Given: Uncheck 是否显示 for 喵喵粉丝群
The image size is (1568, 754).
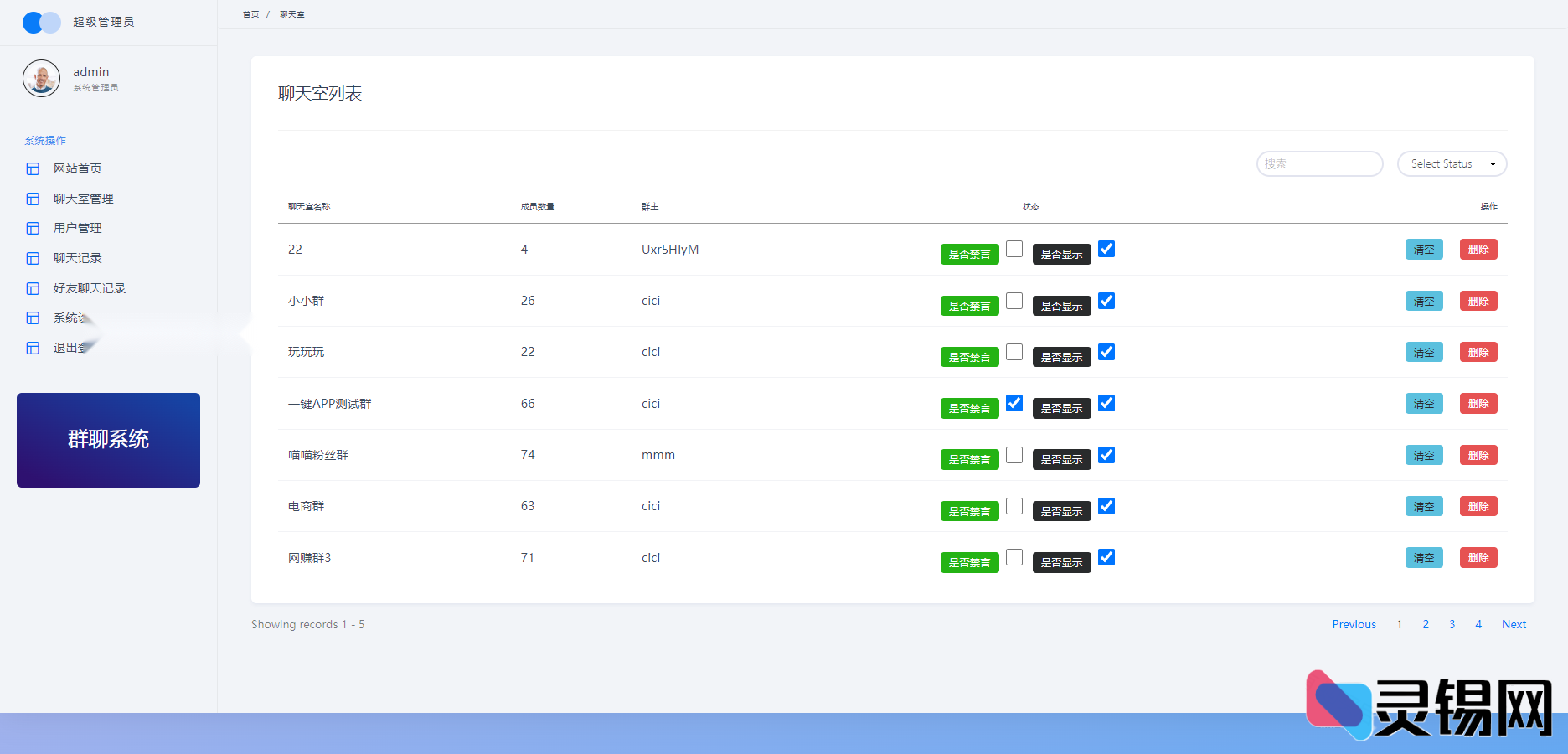Looking at the screenshot, I should tap(1106, 455).
